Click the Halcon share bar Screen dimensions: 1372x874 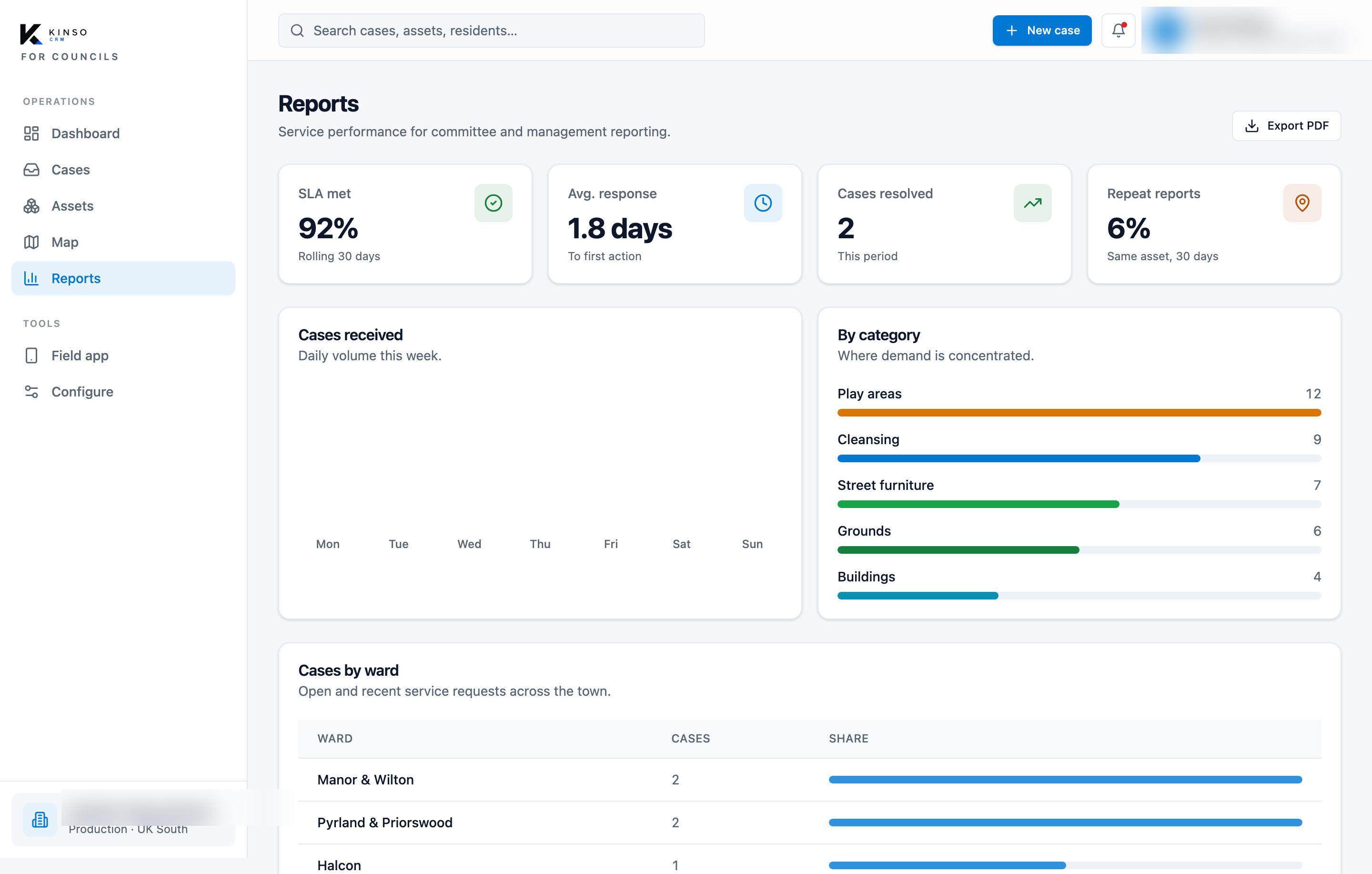[1065, 865]
